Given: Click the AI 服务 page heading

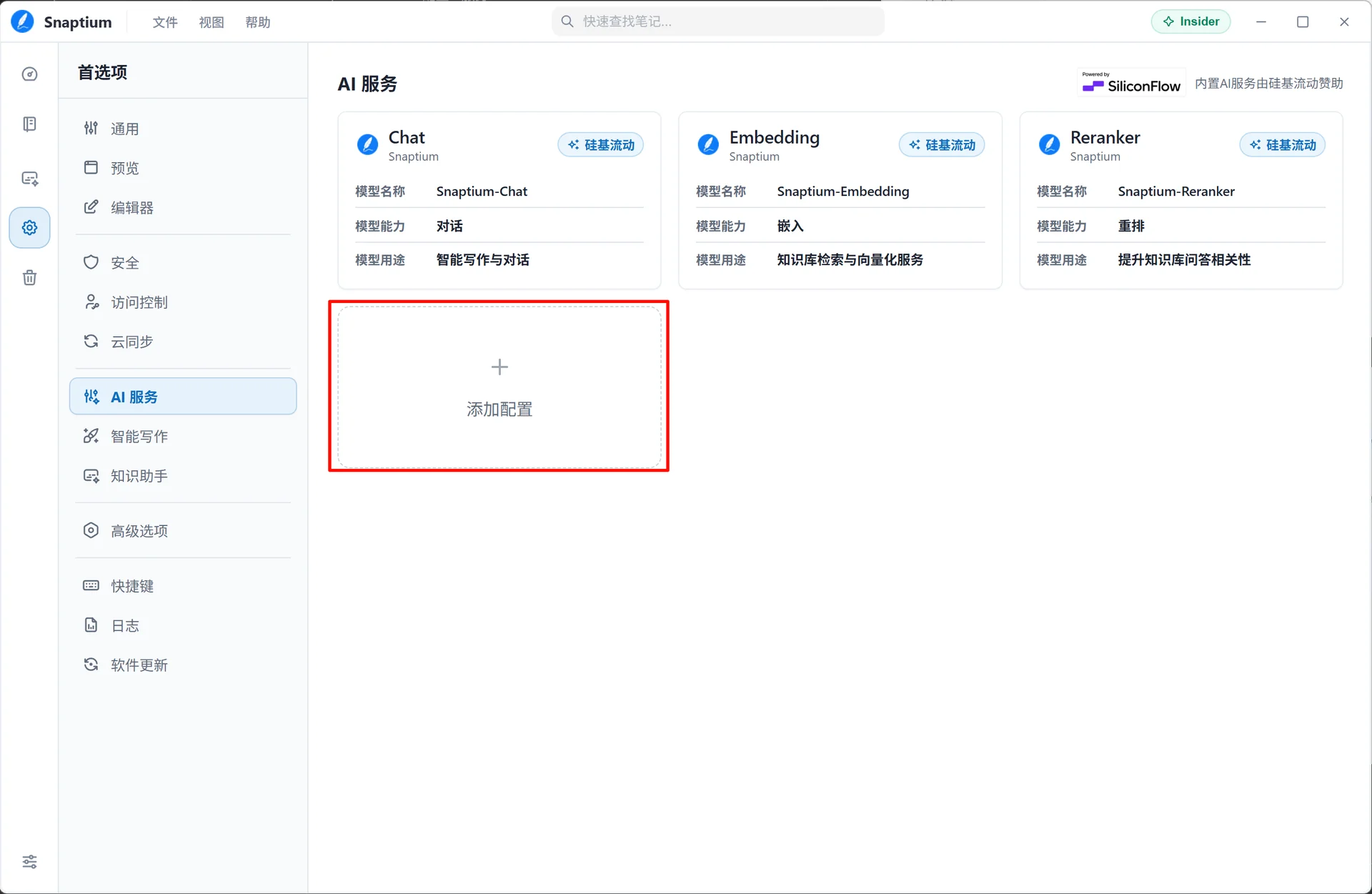Looking at the screenshot, I should pos(367,84).
